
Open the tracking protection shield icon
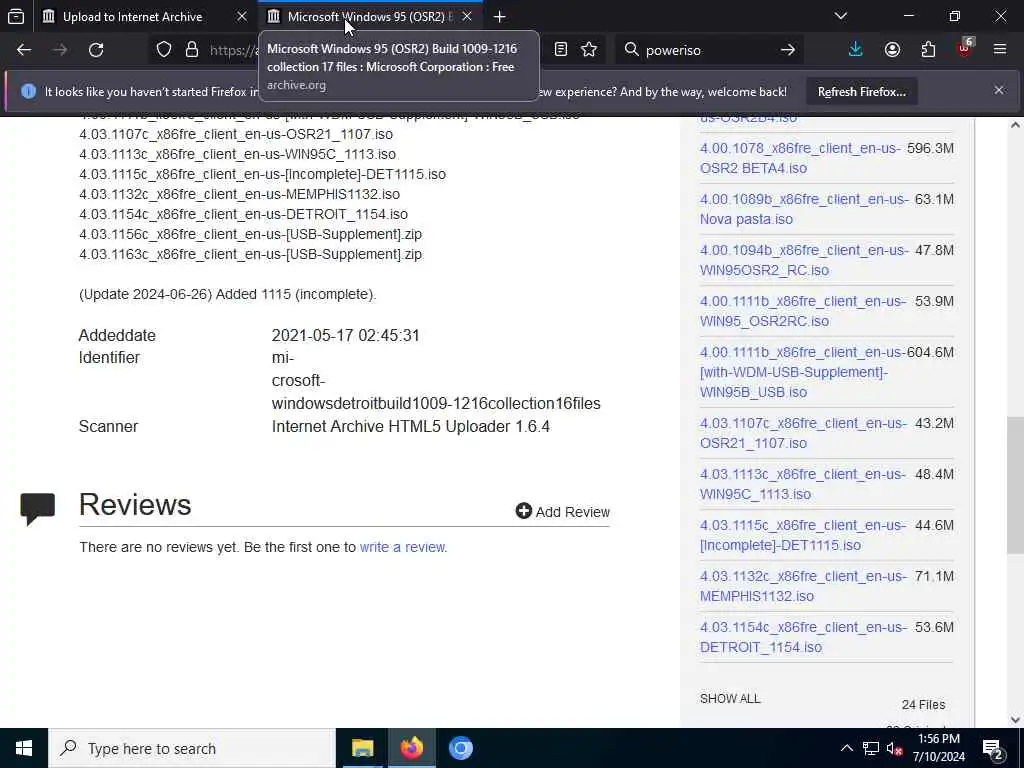point(164,50)
